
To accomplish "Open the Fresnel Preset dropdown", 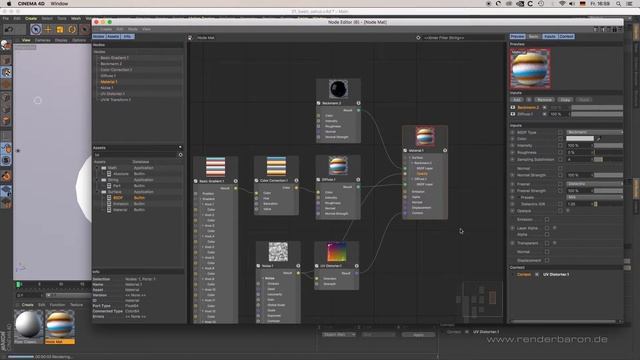I will coord(595,197).
